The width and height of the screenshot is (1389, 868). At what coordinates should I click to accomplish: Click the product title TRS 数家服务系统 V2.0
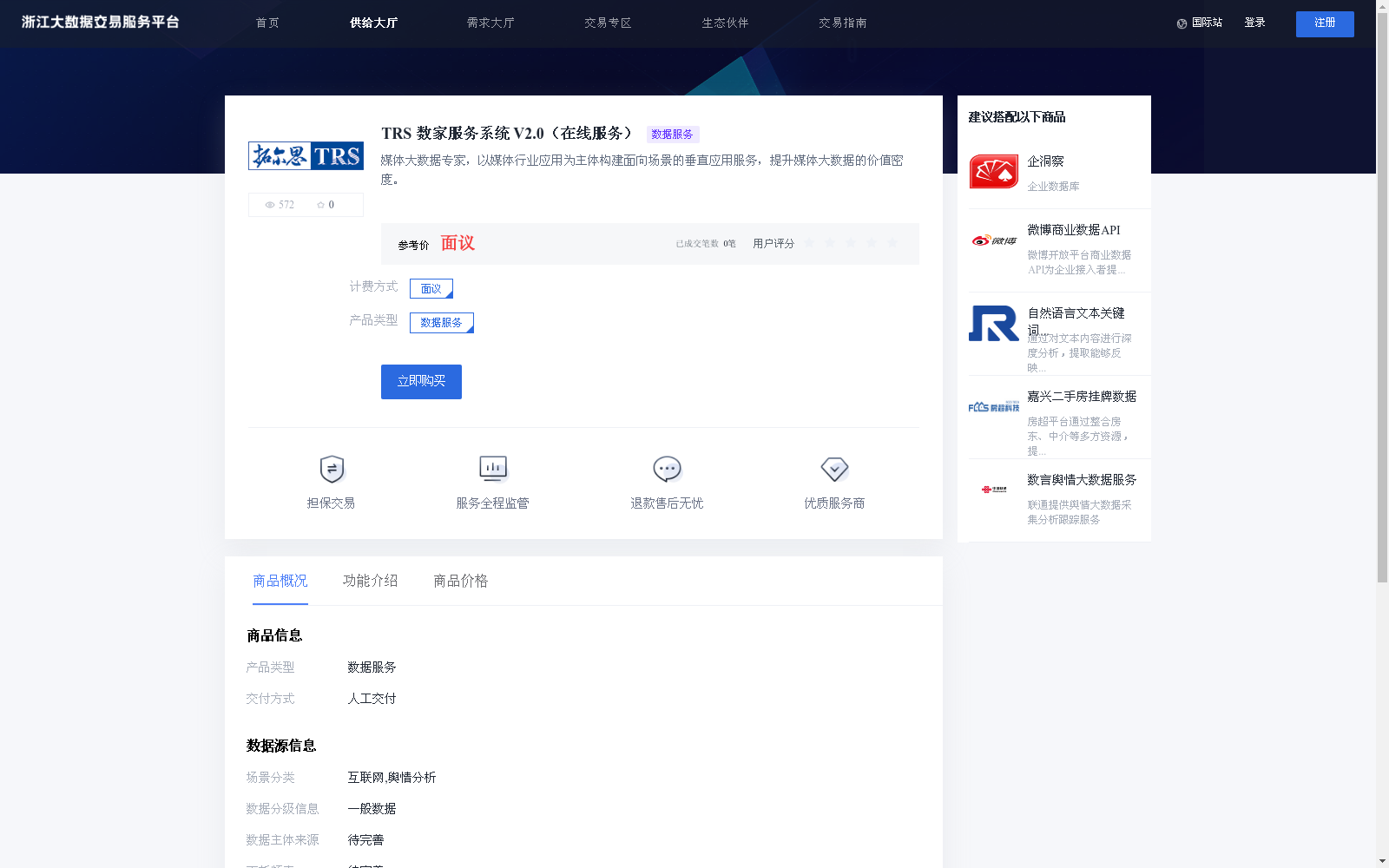(508, 134)
